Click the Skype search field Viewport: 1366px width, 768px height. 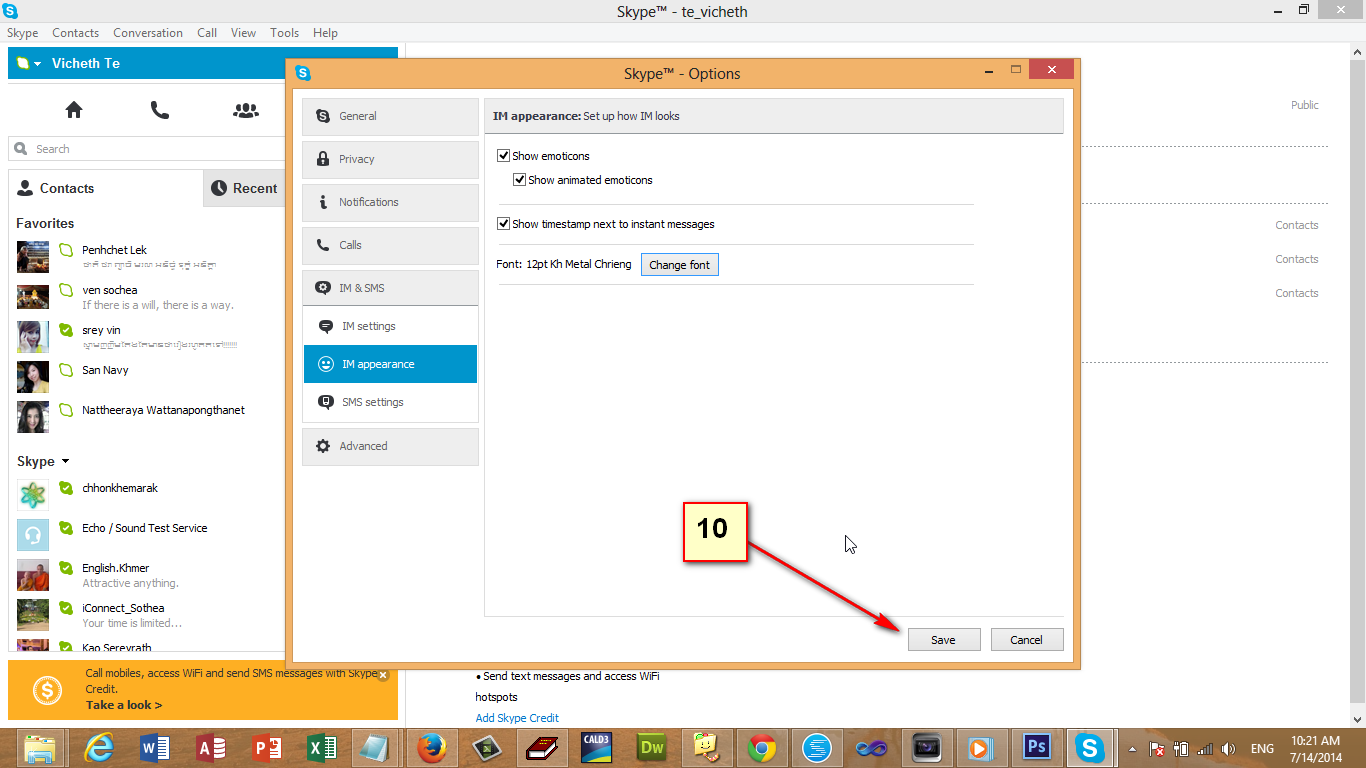[x=148, y=149]
